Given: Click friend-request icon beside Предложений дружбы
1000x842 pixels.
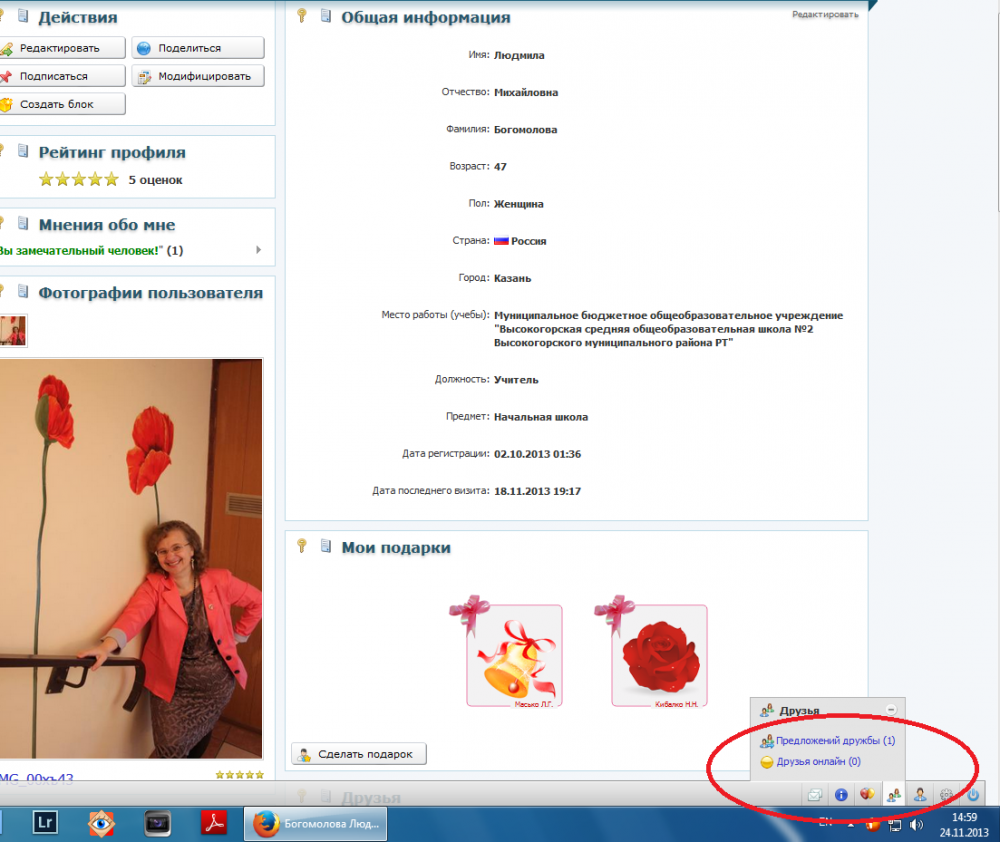Looking at the screenshot, I should (767, 741).
